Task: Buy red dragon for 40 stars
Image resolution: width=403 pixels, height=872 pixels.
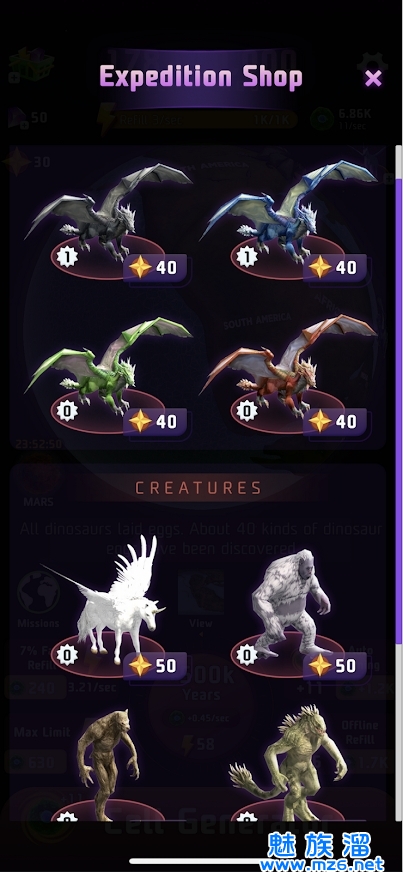Action: click(x=335, y=422)
